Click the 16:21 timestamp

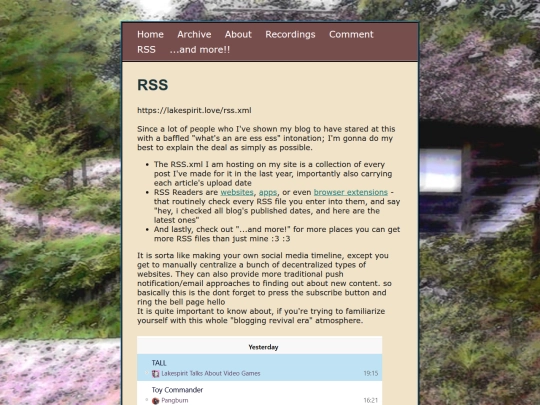click(x=371, y=401)
